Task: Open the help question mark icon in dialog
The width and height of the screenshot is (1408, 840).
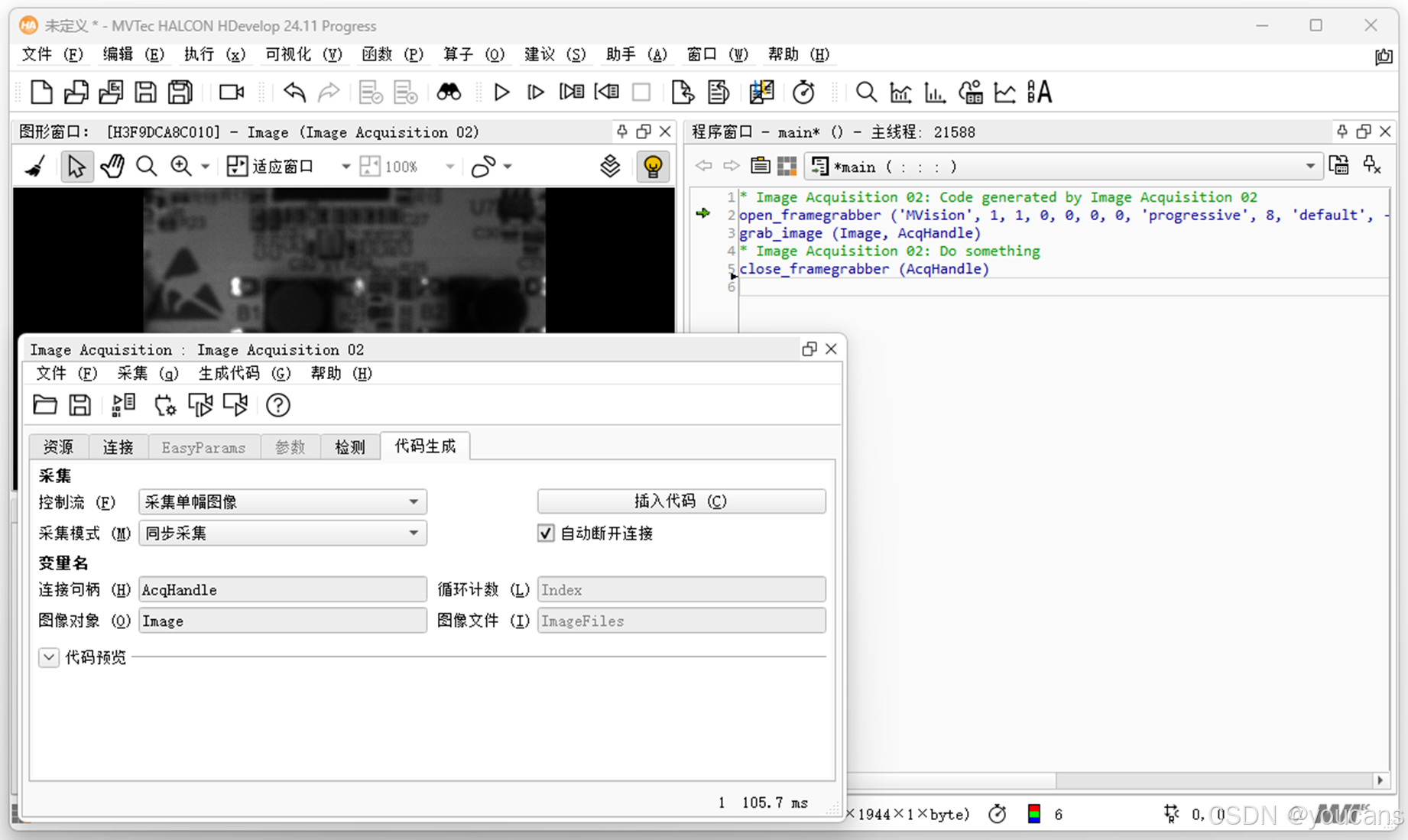Action: click(x=278, y=405)
